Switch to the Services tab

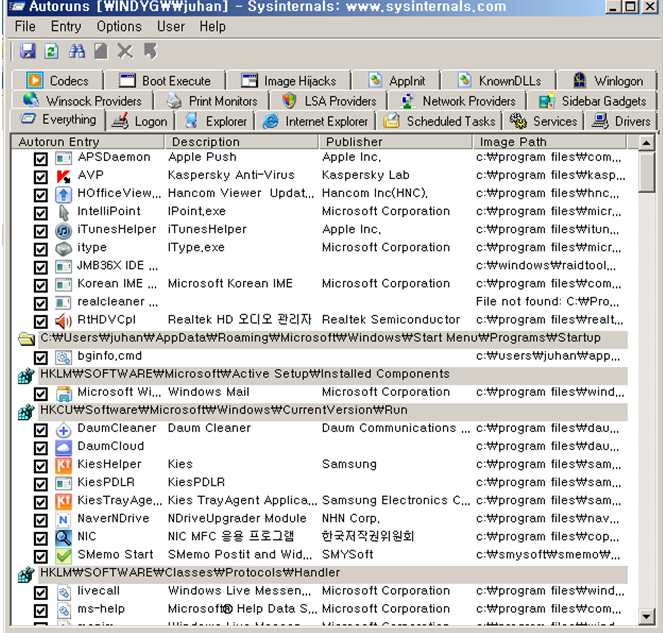(543, 121)
